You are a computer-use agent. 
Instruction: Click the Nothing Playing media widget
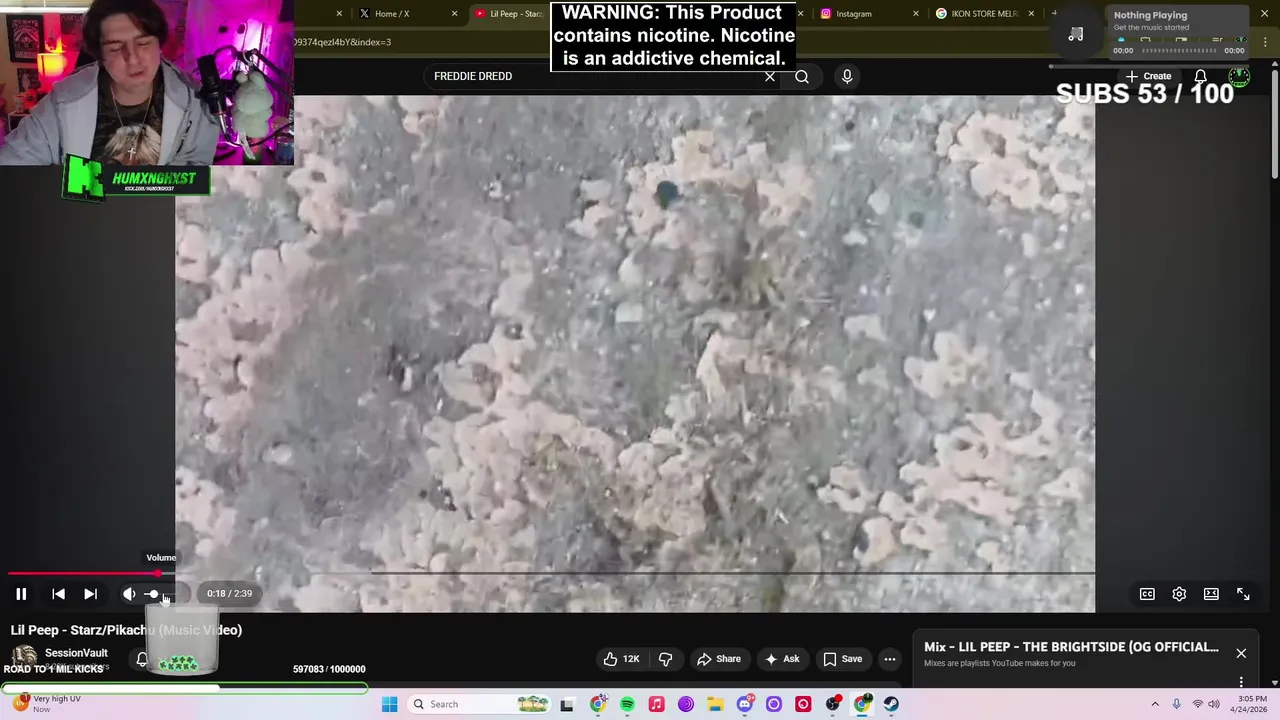[x=1177, y=33]
